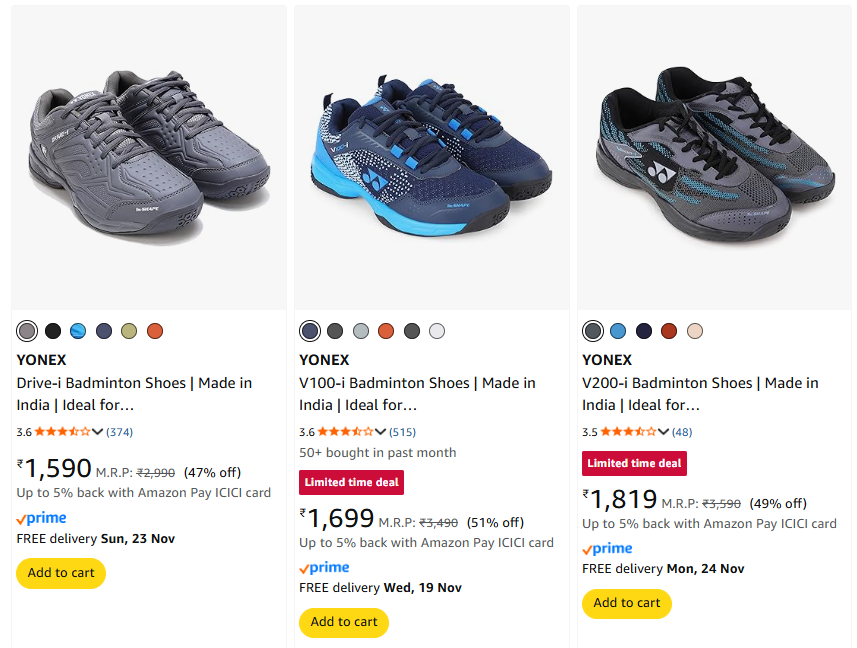
Task: Click the Prime logo under Drive-i shoes
Action: click(42, 518)
